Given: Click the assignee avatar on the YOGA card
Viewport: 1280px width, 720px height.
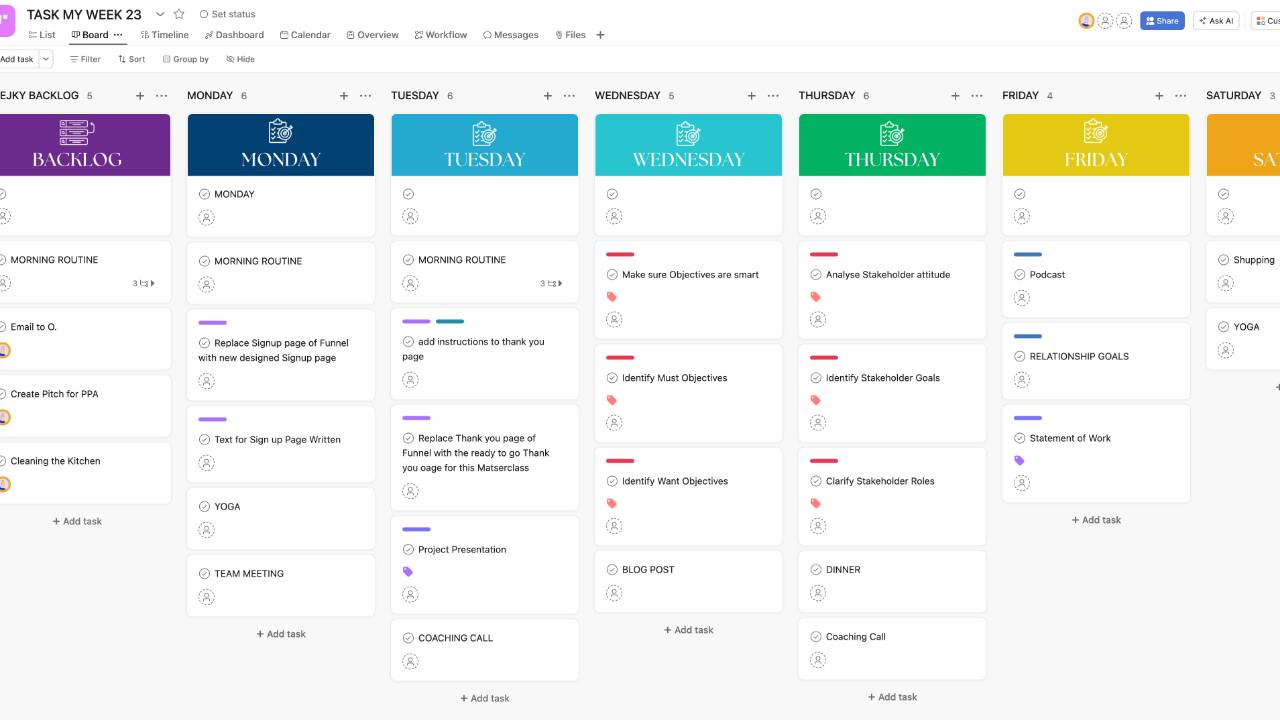Looking at the screenshot, I should tap(206, 530).
